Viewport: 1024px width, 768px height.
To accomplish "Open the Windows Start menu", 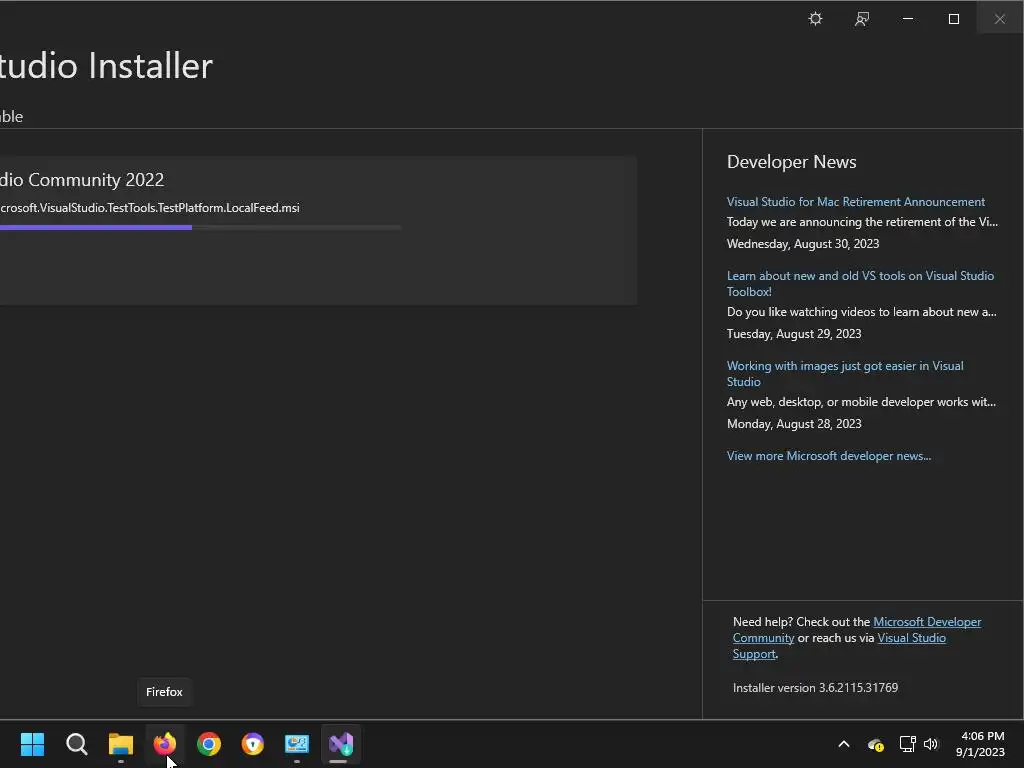I will (x=32, y=744).
